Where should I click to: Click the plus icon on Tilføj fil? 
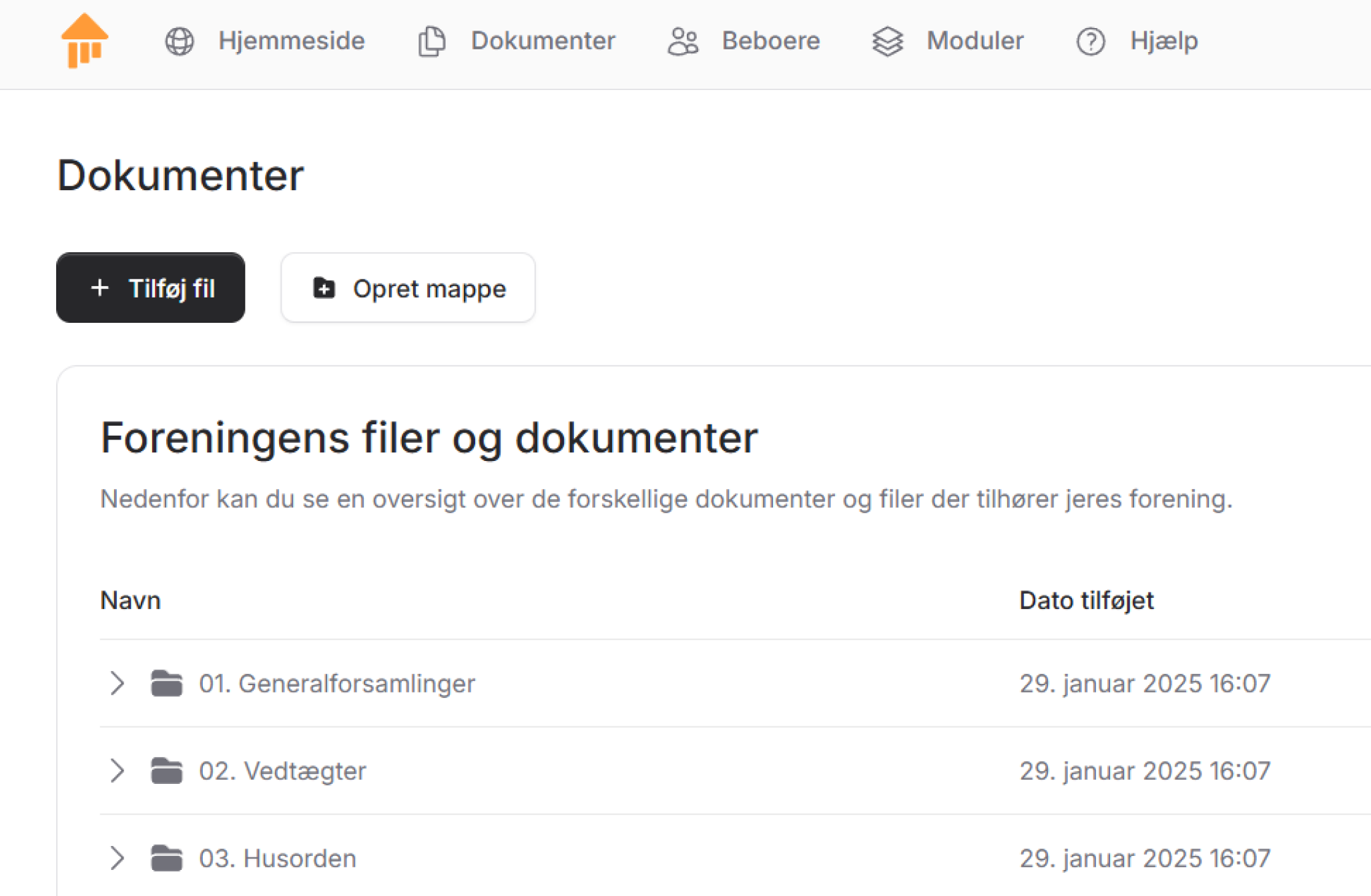coord(99,288)
